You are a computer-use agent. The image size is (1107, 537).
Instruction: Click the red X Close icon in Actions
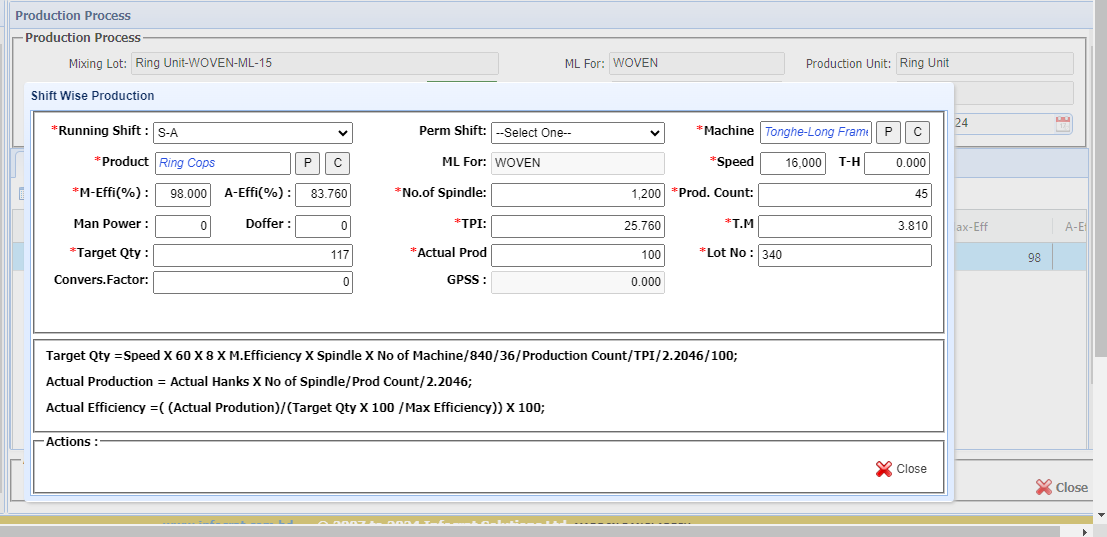tap(884, 469)
